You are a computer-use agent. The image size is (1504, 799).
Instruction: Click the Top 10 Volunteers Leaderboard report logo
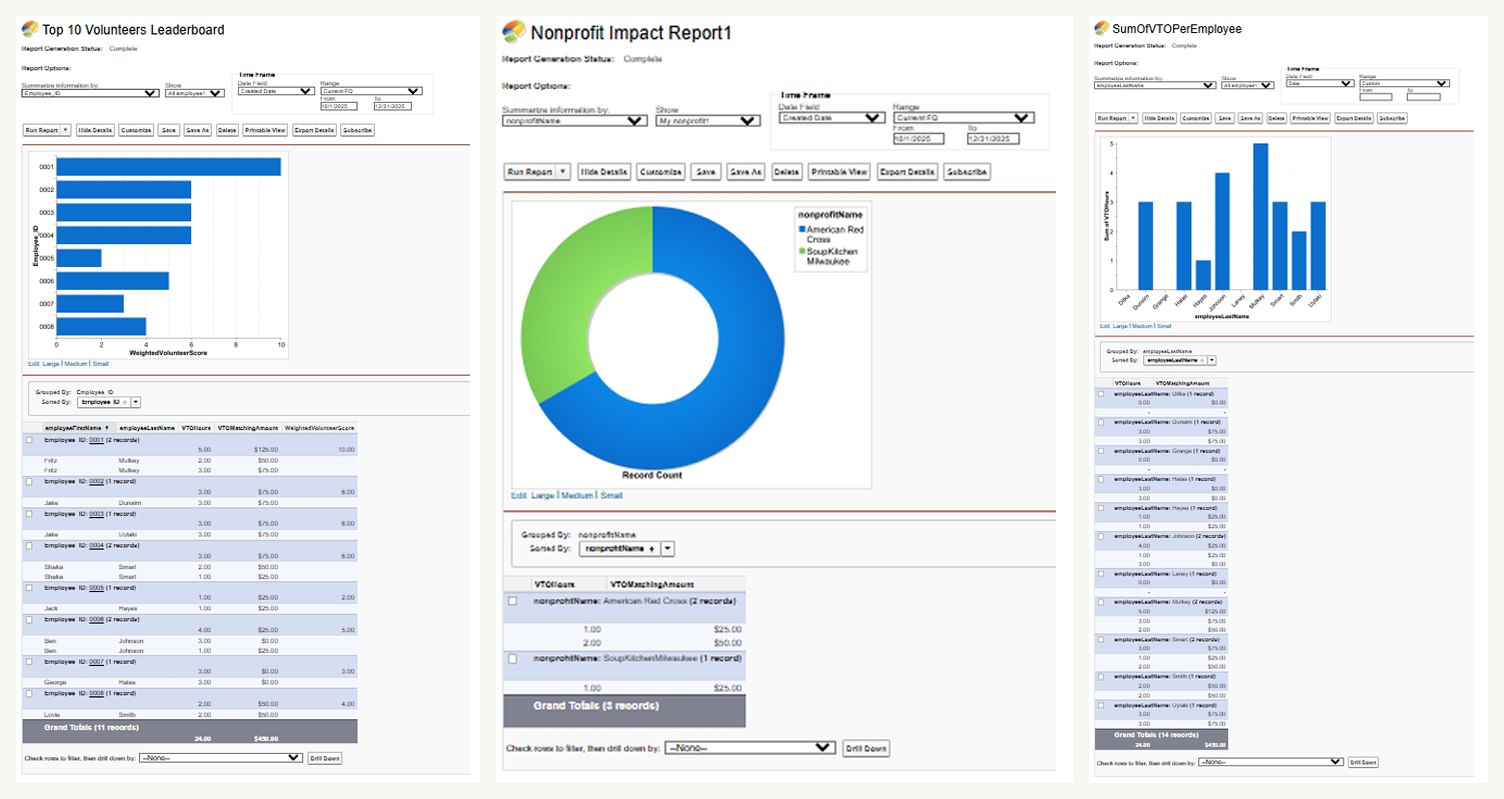[x=31, y=29]
